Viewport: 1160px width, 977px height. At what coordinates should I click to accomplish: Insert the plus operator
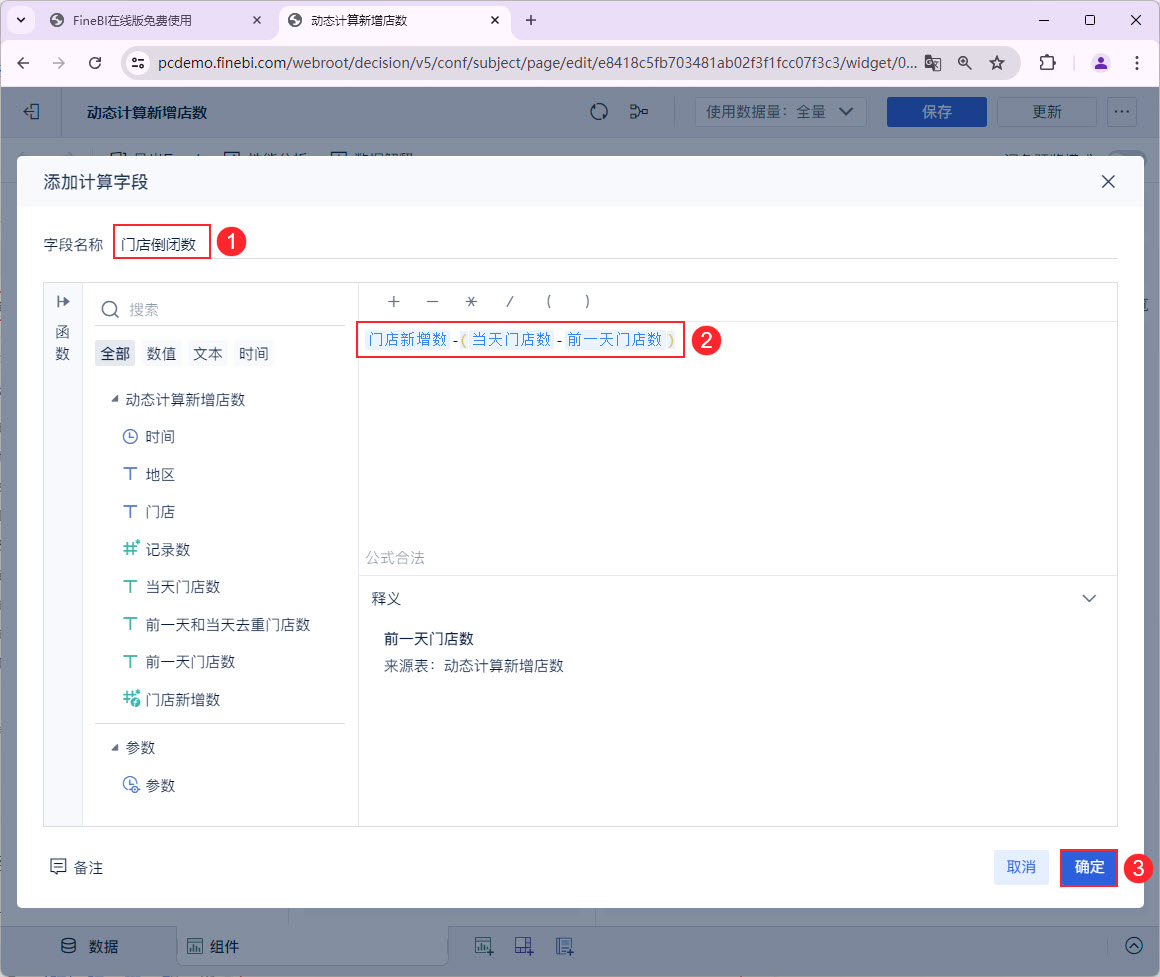394,302
